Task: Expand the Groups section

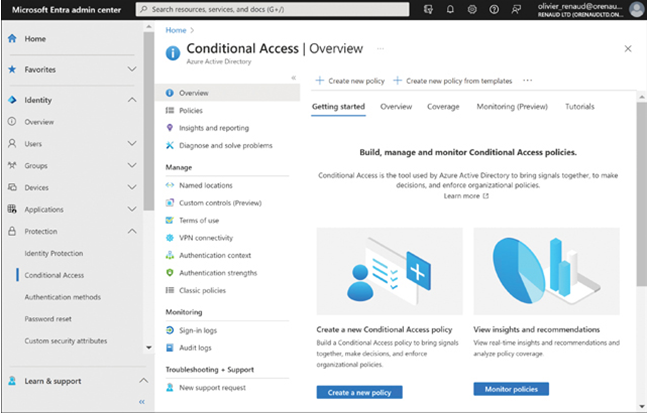Action: [132, 165]
